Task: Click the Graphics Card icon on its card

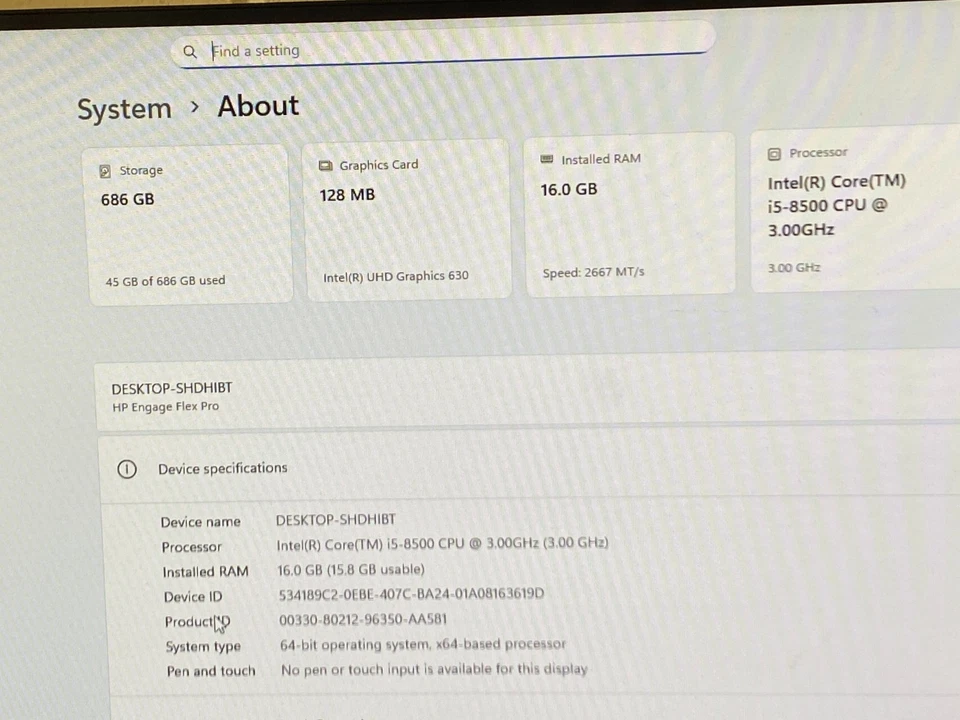Action: [x=325, y=165]
